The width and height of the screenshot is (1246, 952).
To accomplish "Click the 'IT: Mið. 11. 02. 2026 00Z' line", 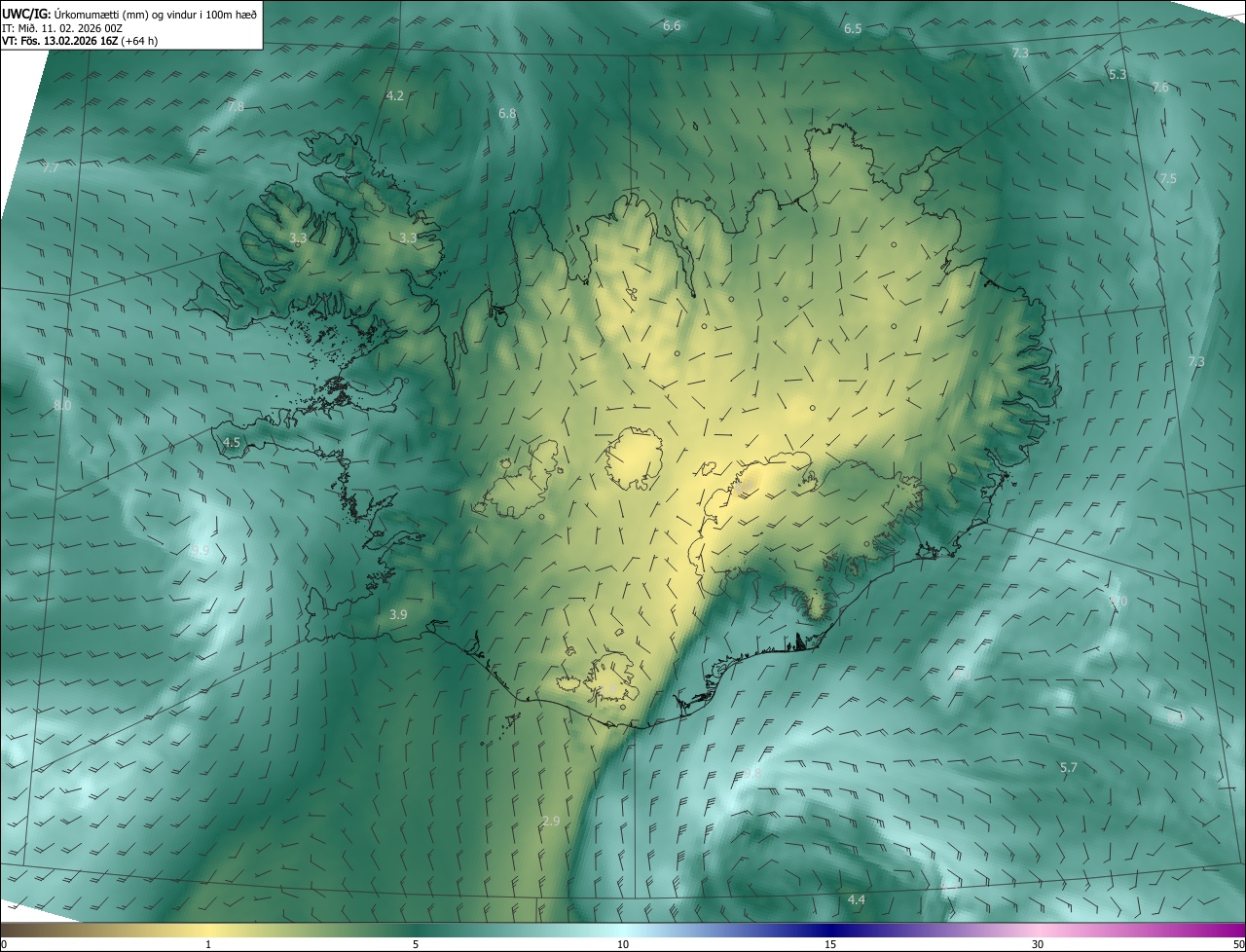I will 62,28.
